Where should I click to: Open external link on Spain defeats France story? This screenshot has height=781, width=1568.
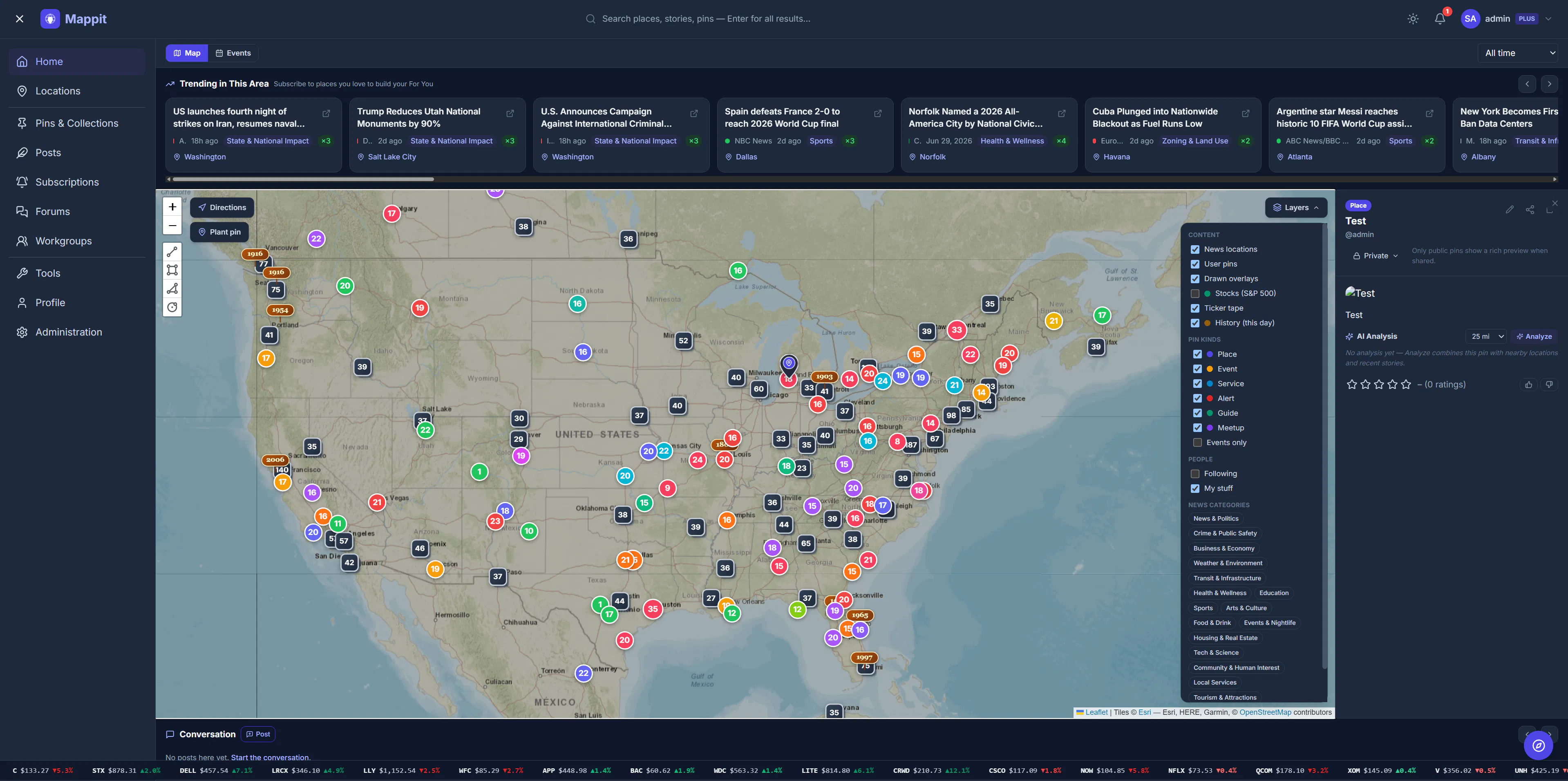point(878,114)
